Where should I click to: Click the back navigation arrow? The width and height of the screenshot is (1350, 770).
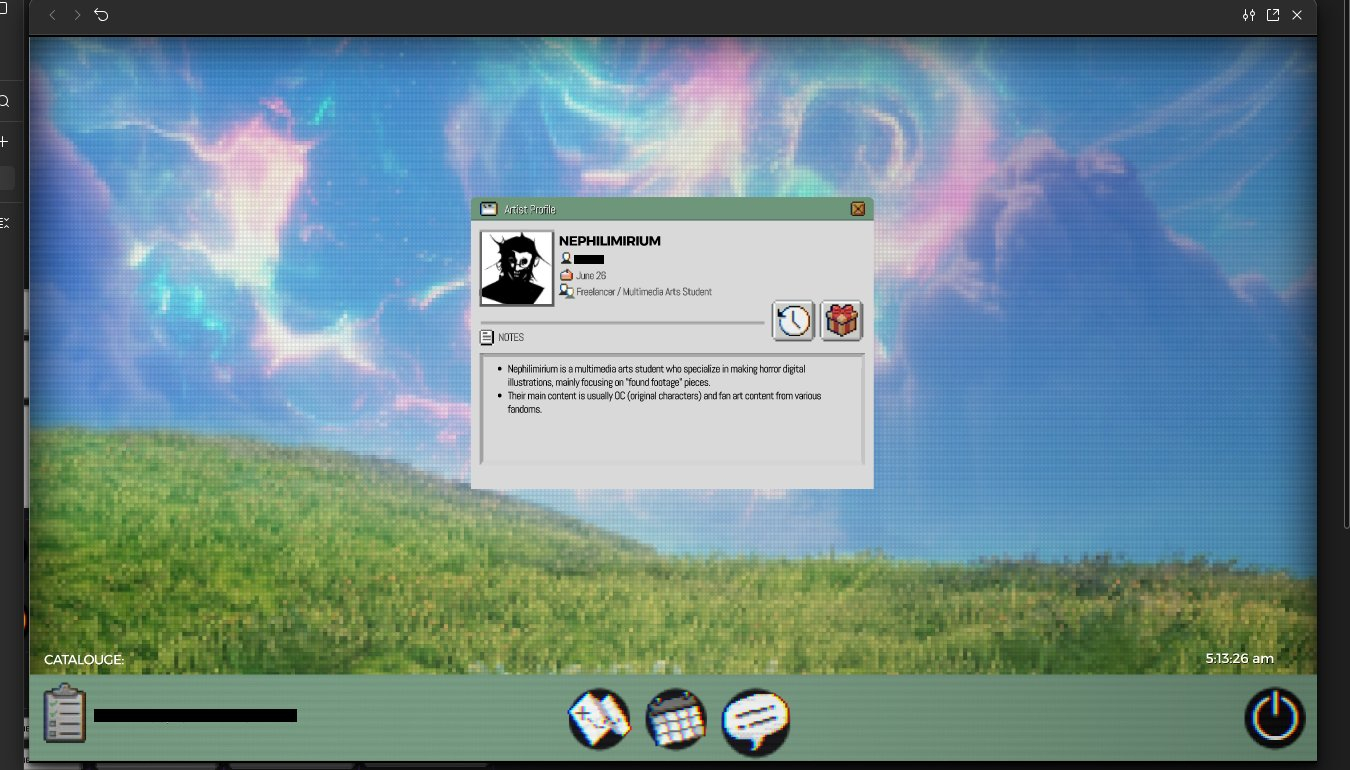pos(53,15)
